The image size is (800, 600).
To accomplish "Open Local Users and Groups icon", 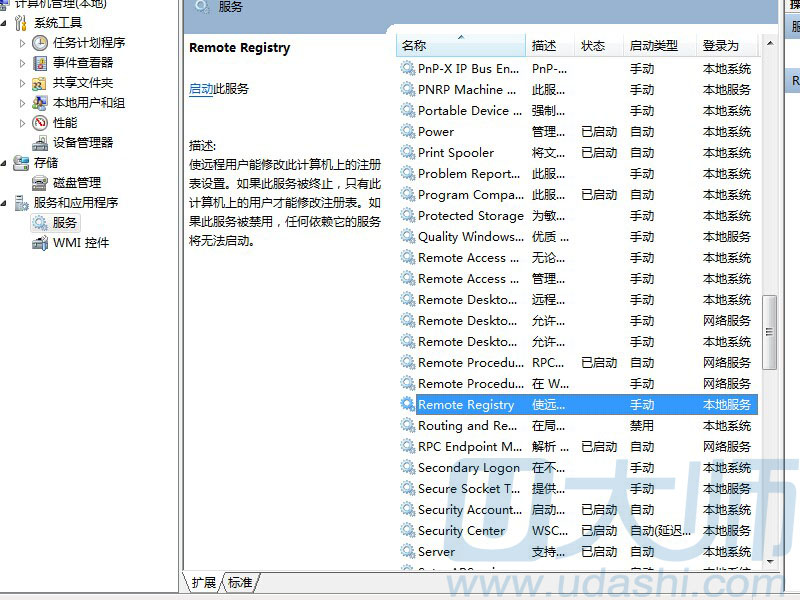I will point(40,103).
